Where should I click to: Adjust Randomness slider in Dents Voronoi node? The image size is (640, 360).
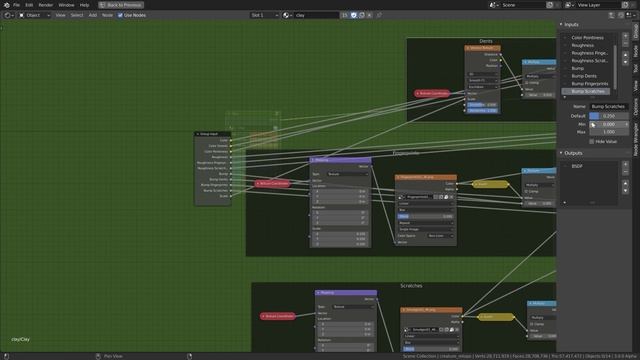pos(482,111)
